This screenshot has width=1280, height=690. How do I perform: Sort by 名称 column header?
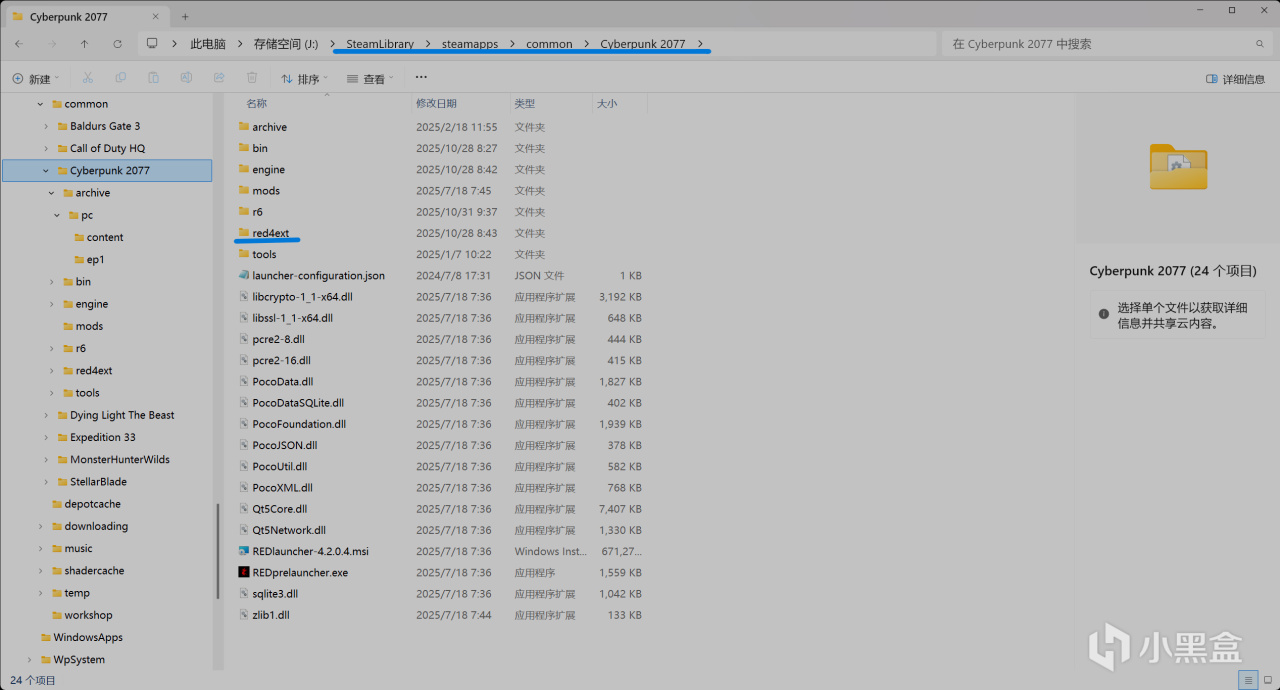[257, 103]
